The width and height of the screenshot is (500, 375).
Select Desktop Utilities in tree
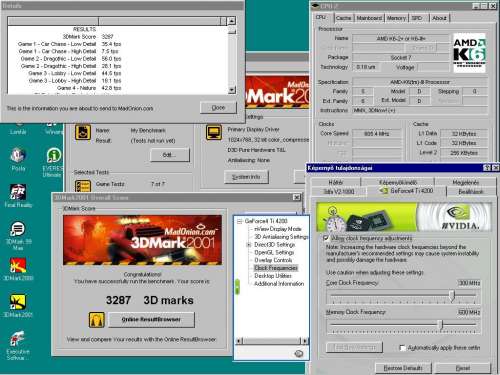point(273,276)
